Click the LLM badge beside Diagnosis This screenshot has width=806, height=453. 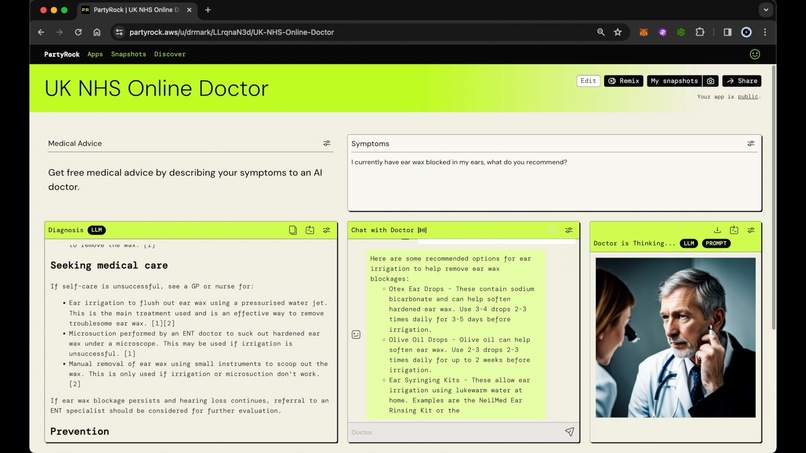pyautogui.click(x=97, y=230)
